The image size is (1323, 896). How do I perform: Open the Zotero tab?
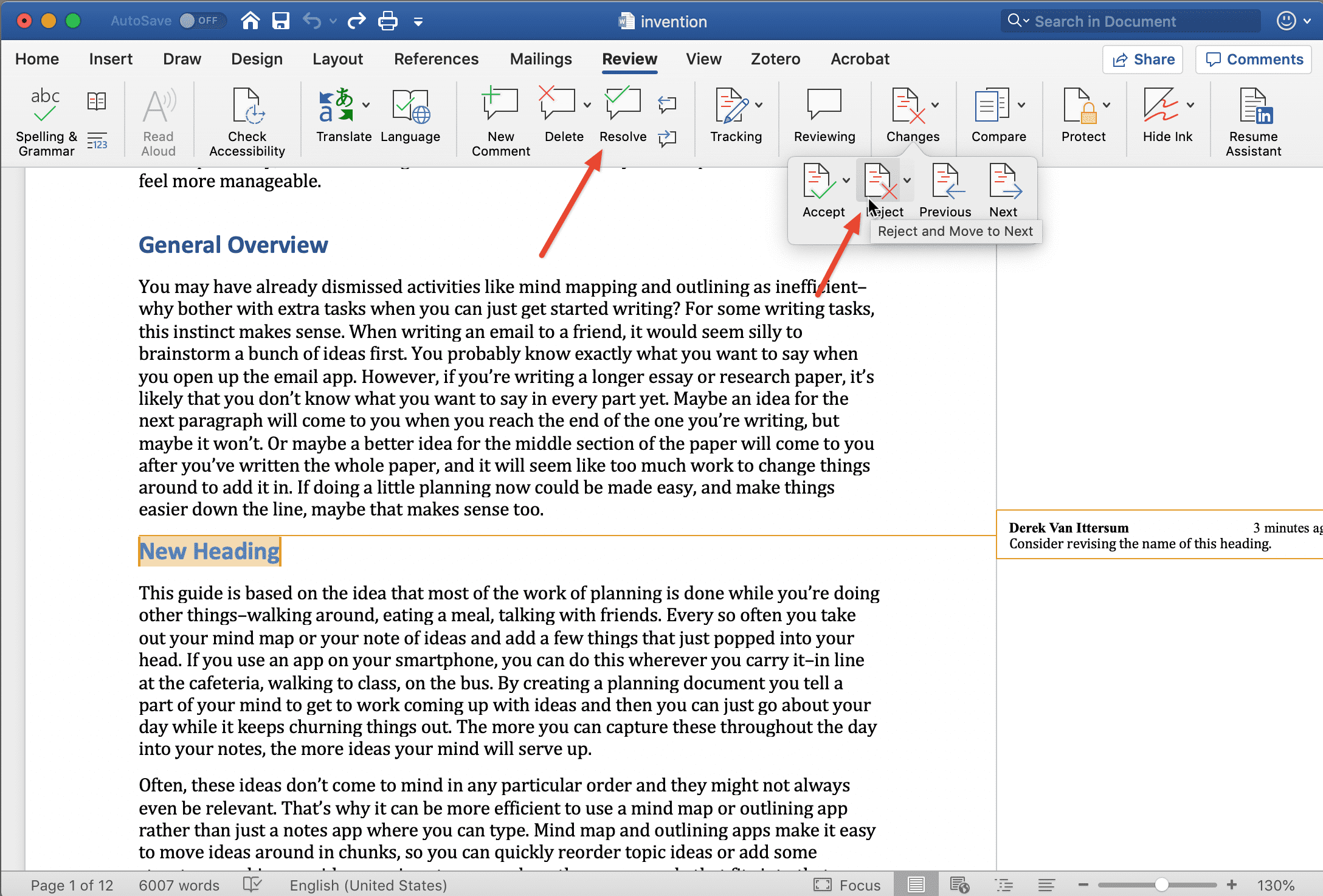[775, 59]
